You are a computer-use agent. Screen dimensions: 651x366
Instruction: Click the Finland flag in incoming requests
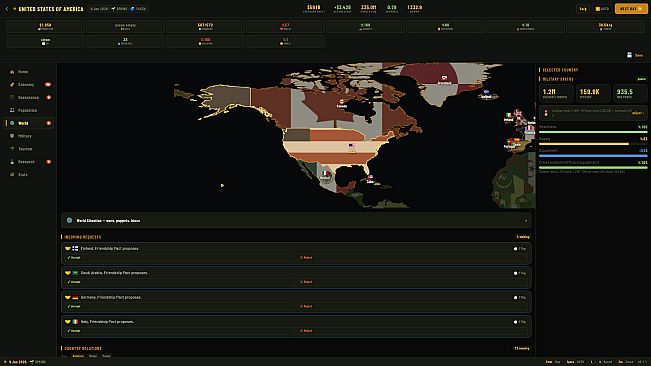pyautogui.click(x=75, y=249)
